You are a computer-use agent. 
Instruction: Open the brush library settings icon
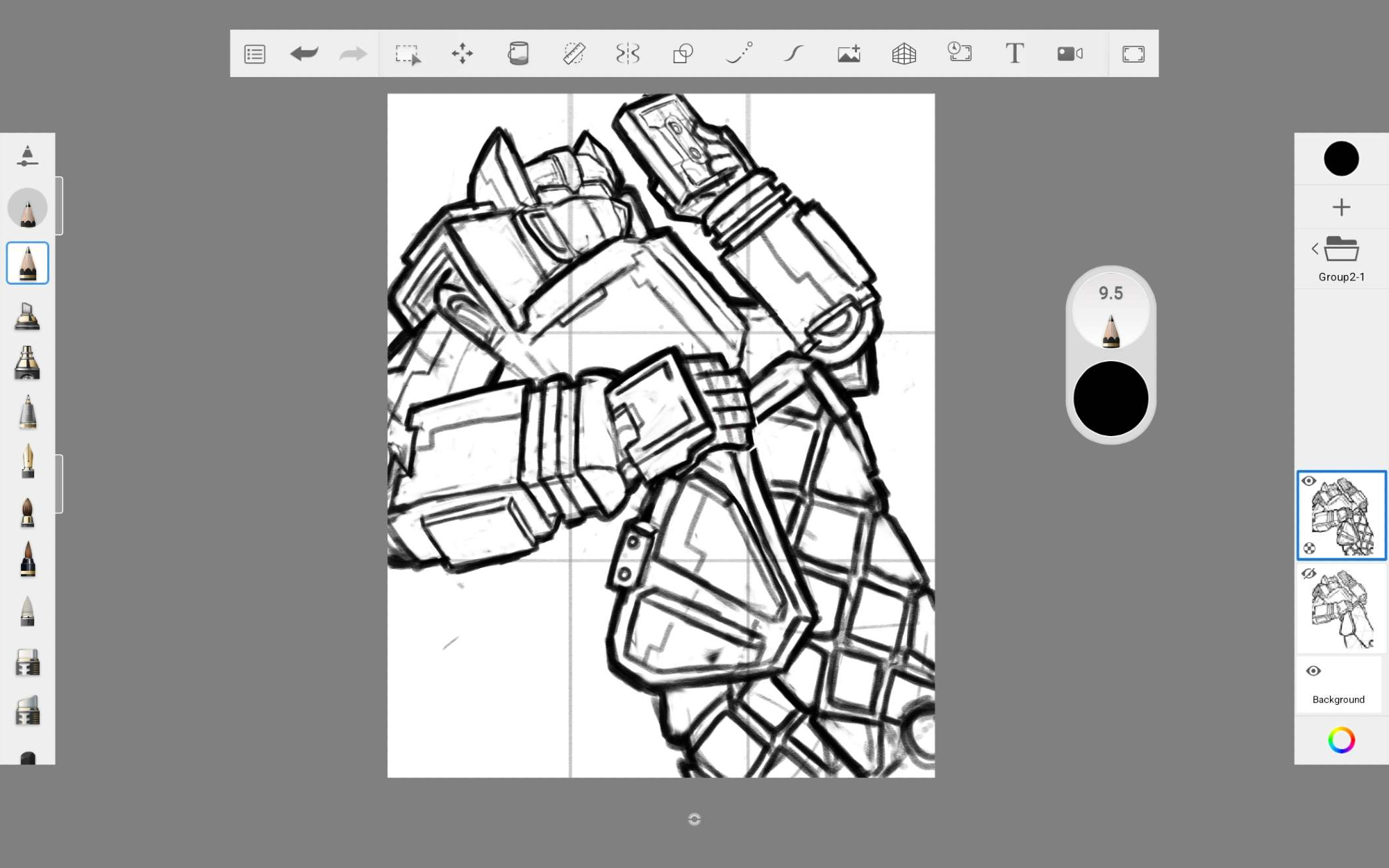[x=27, y=156]
